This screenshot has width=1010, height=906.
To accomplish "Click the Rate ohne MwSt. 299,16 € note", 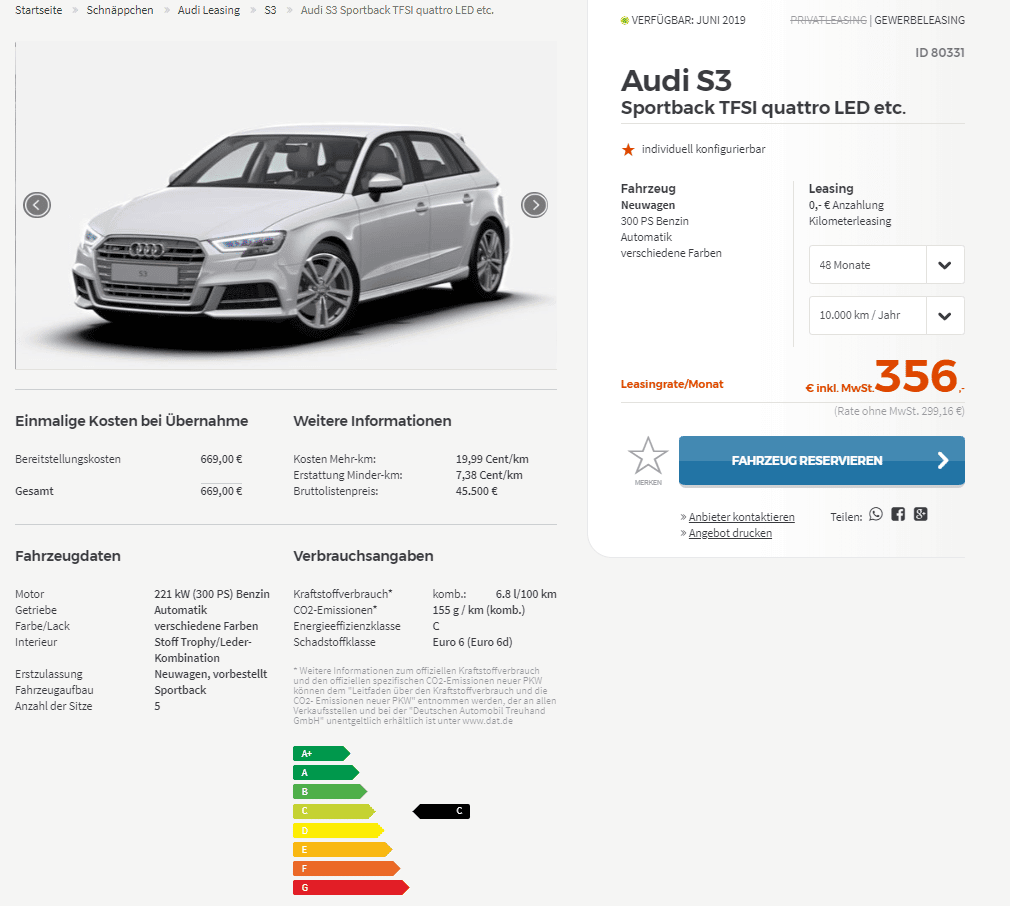I will coord(899,411).
